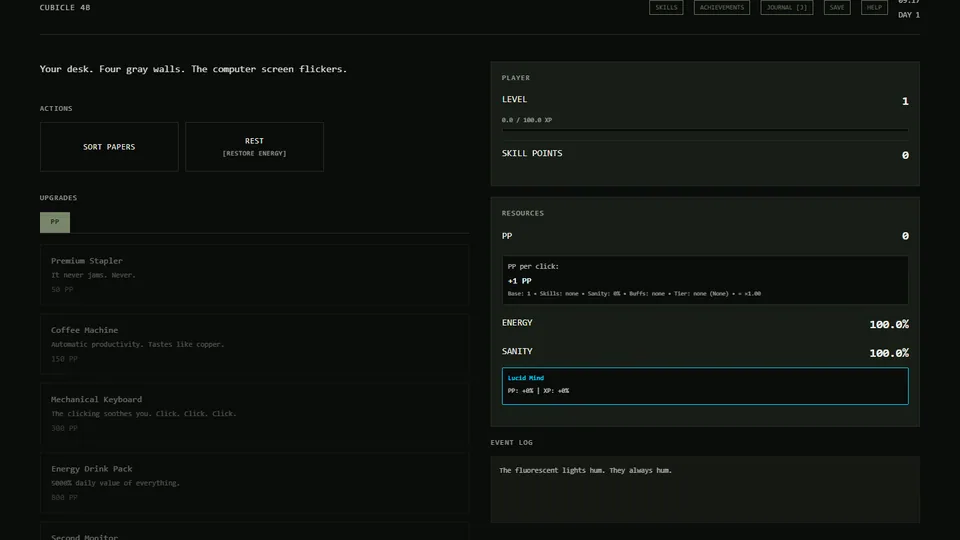Click the PP per click info box

[705, 280]
